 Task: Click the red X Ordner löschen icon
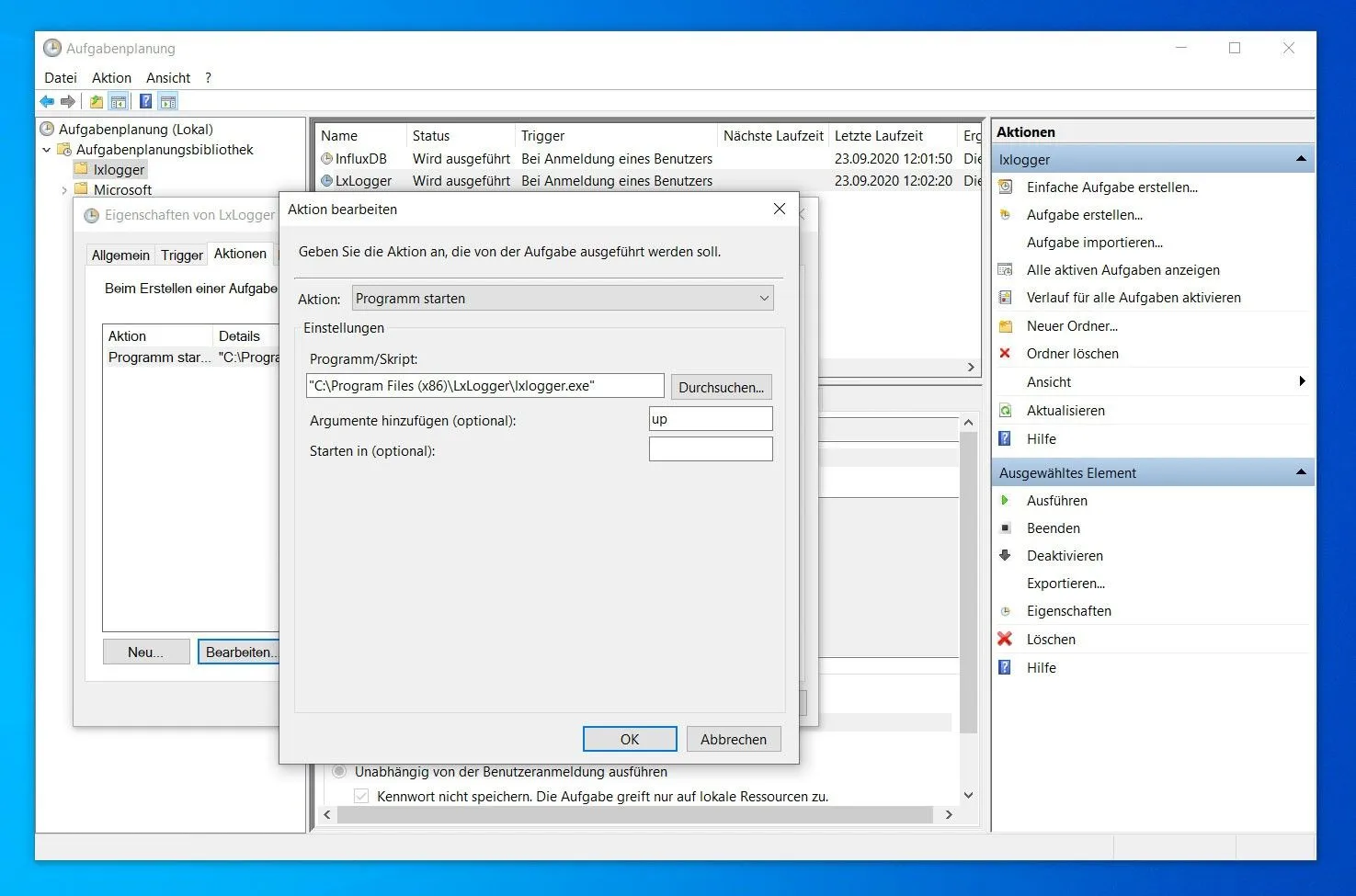pos(1006,353)
